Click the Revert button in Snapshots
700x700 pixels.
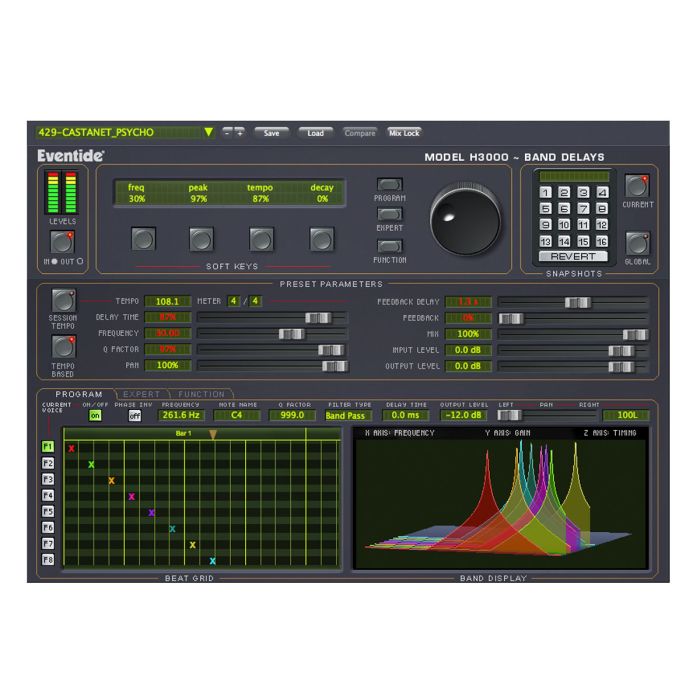573,256
